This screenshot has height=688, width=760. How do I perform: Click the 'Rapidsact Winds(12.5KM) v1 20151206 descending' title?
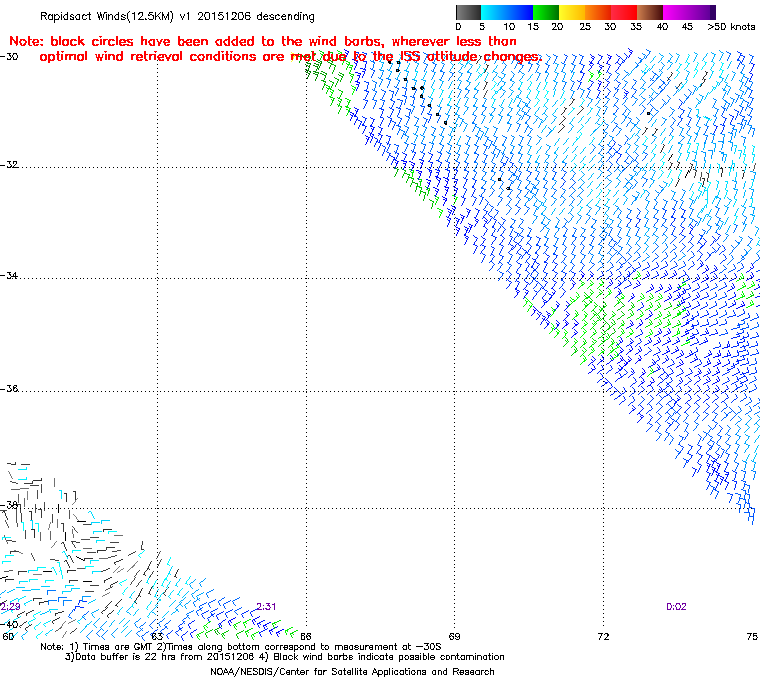pyautogui.click(x=177, y=16)
